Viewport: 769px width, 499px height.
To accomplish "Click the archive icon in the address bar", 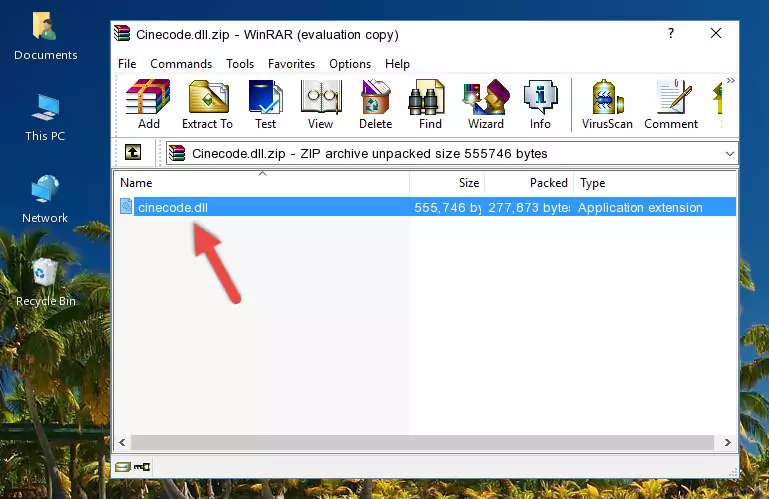I will [x=177, y=153].
